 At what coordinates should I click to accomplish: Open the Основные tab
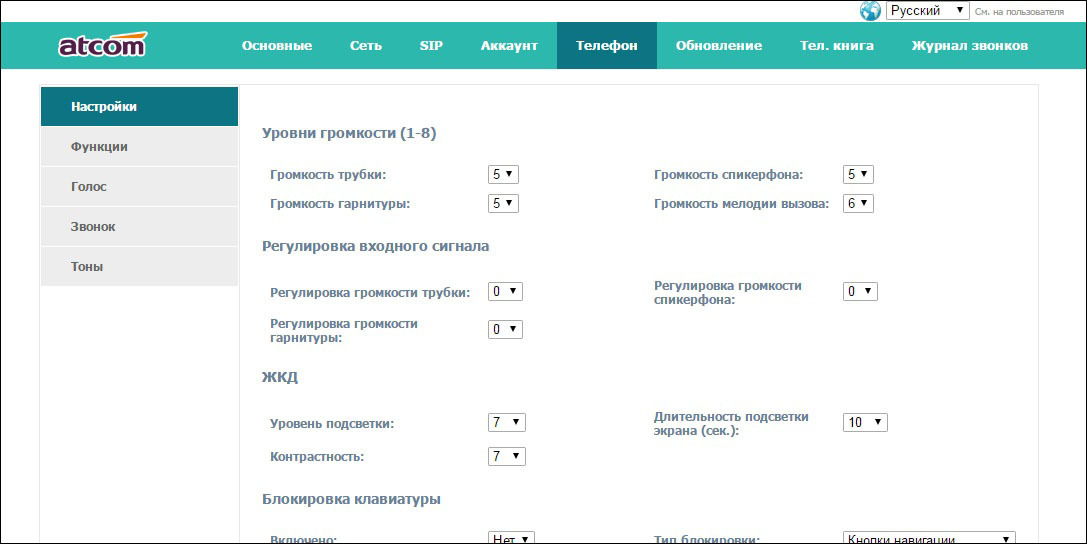click(x=277, y=46)
